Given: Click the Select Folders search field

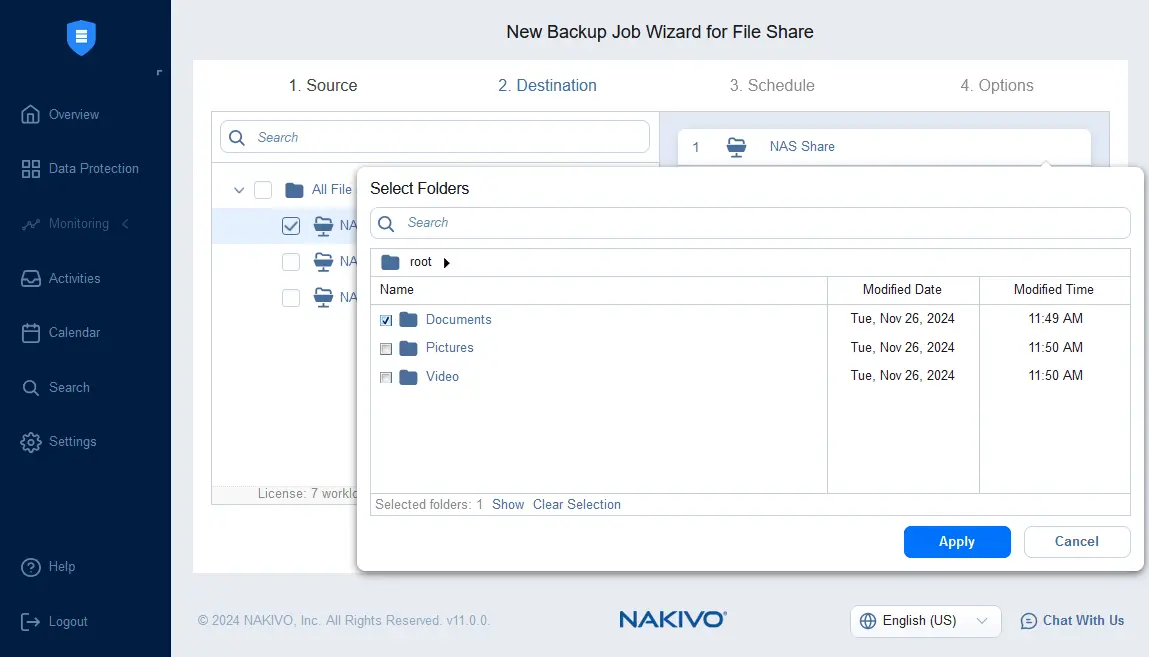Looking at the screenshot, I should pyautogui.click(x=750, y=223).
